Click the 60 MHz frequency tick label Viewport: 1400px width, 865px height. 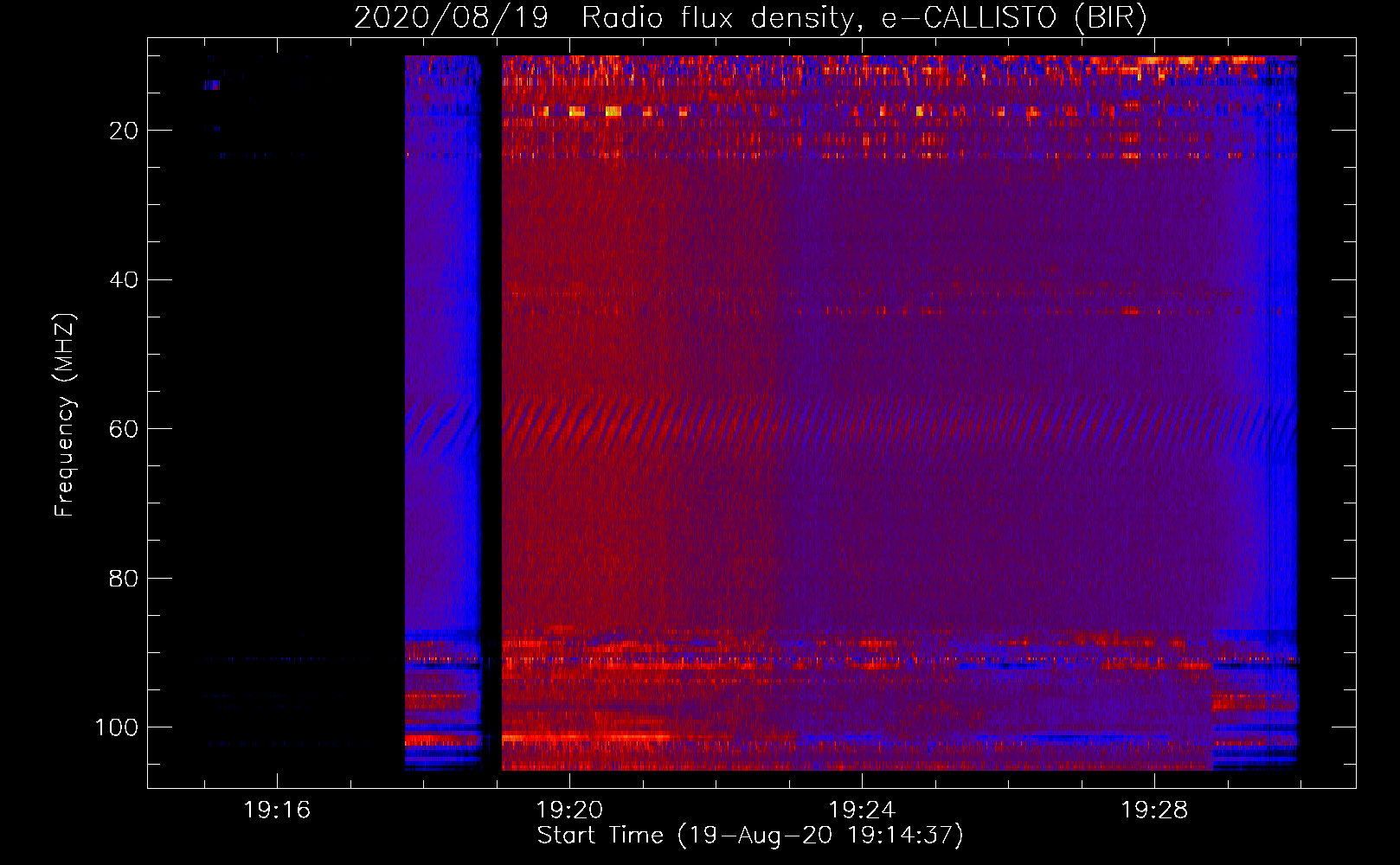point(125,429)
